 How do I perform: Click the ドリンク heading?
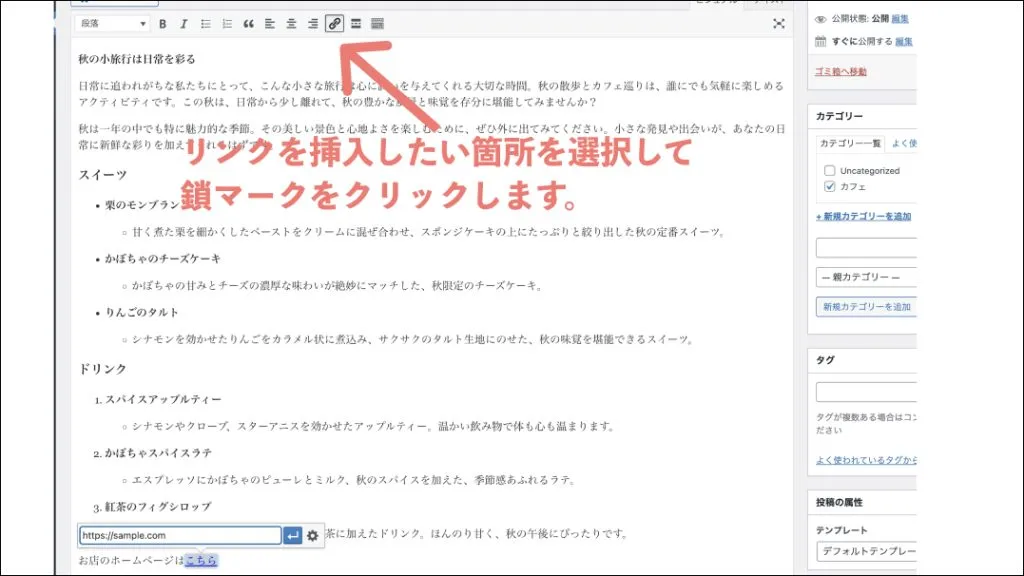click(x=103, y=369)
